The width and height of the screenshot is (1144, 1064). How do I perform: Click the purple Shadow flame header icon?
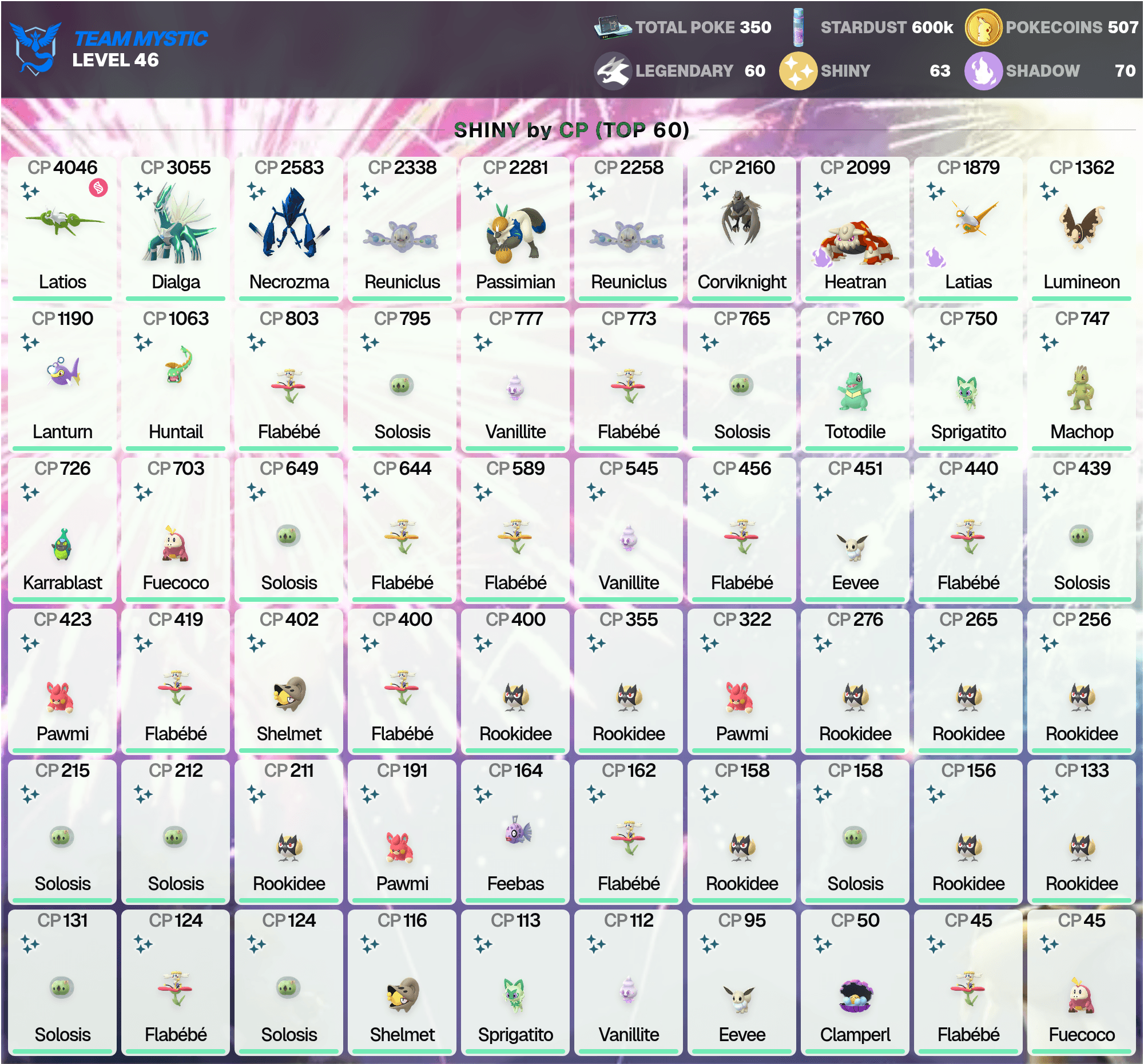click(x=983, y=71)
